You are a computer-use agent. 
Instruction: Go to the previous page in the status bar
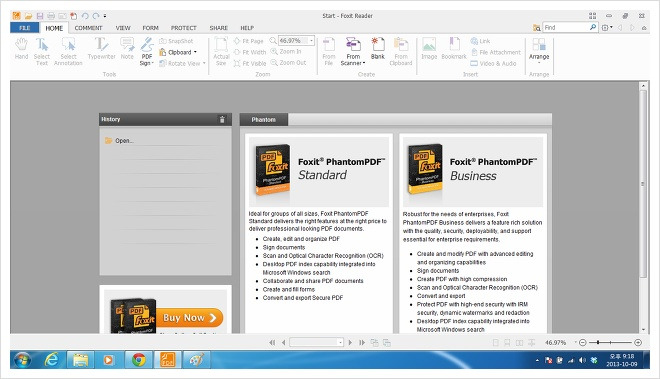point(284,343)
